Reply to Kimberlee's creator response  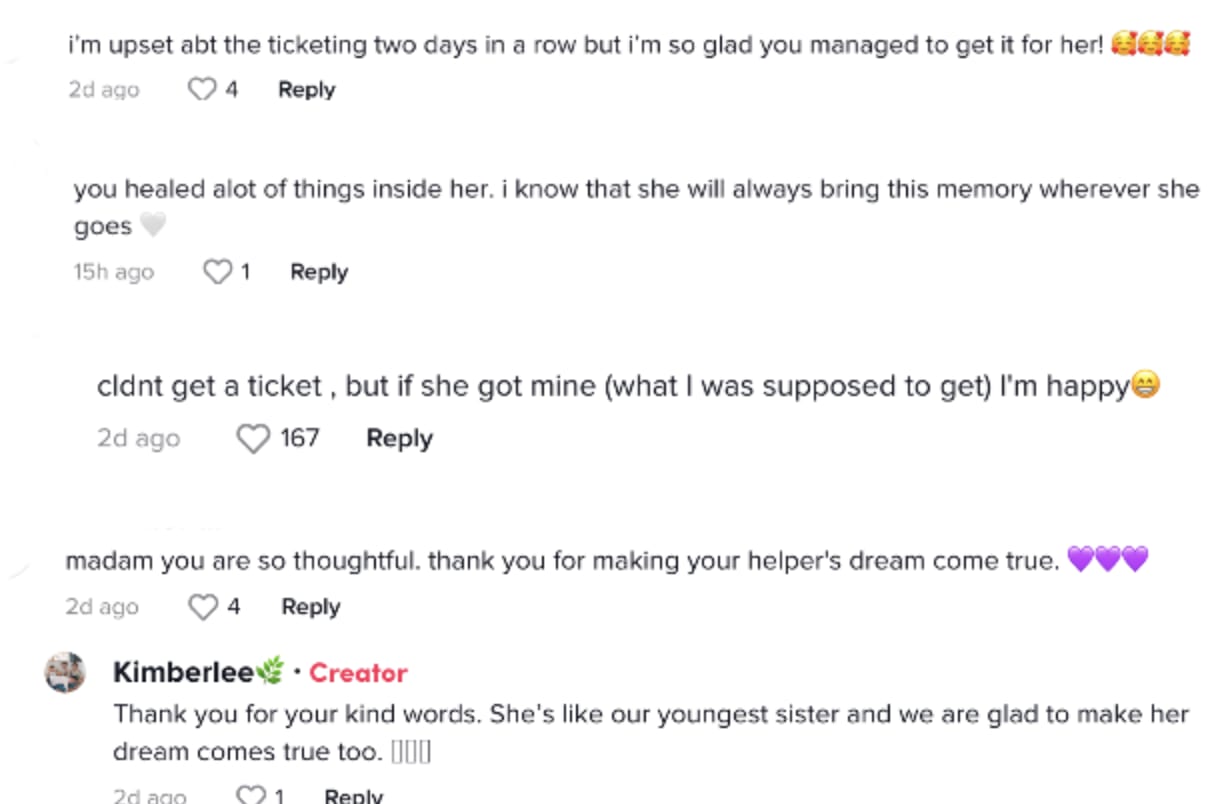(x=354, y=796)
